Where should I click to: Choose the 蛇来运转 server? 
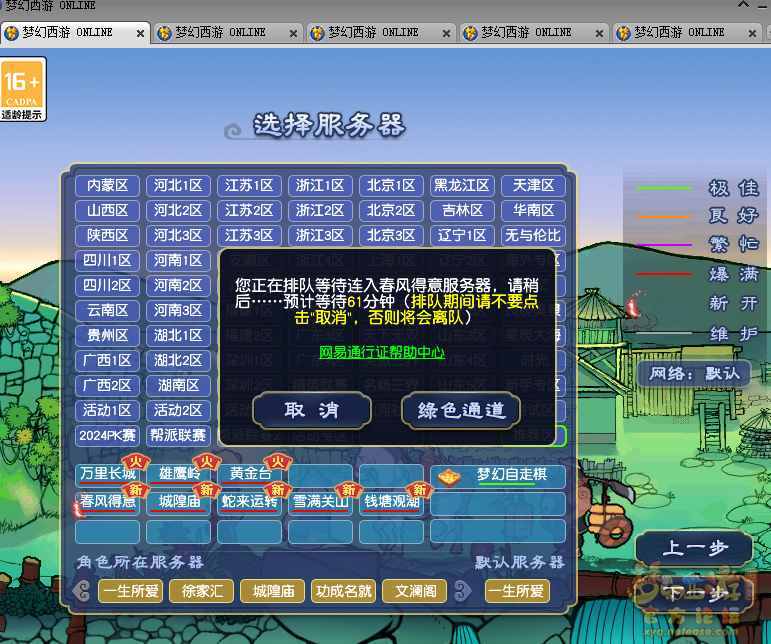(249, 502)
